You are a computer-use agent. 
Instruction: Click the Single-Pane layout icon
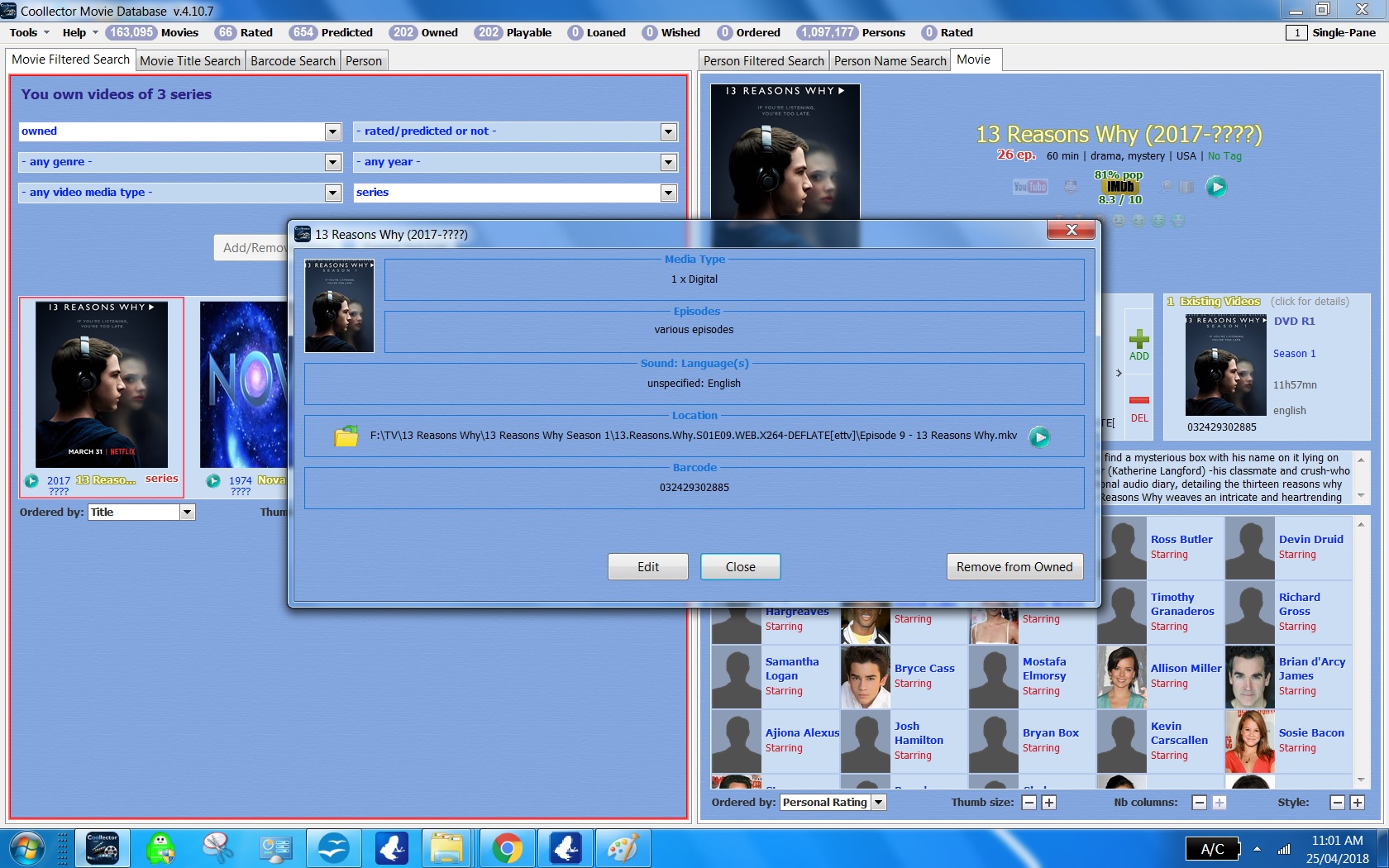tap(1296, 33)
